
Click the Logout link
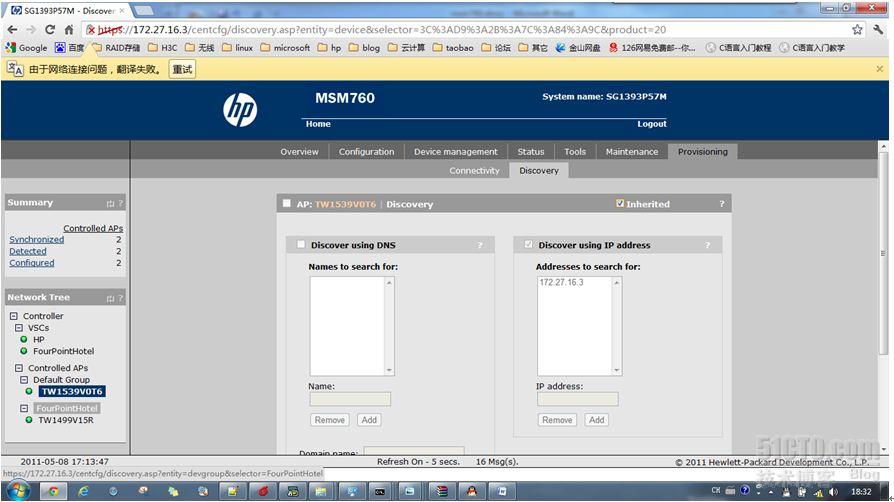tap(652, 124)
